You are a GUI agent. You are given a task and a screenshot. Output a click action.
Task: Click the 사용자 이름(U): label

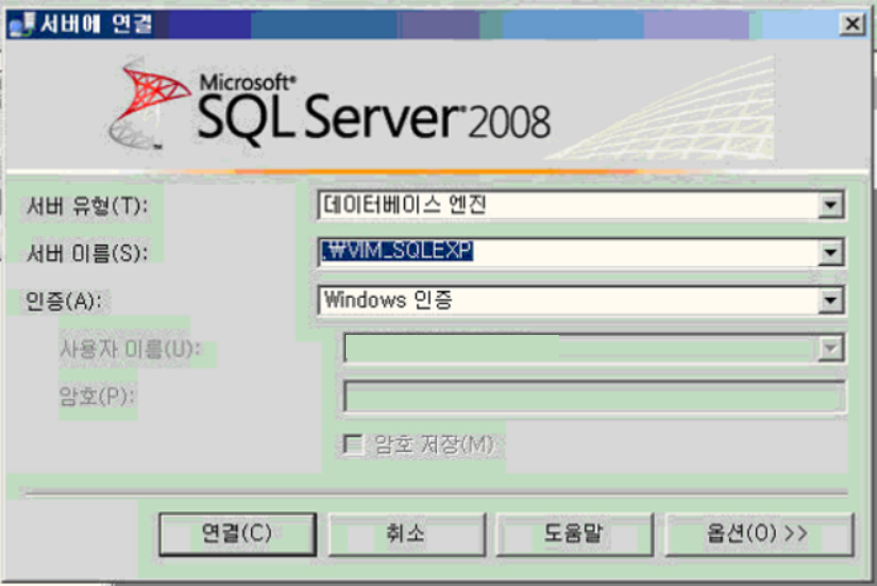130,349
